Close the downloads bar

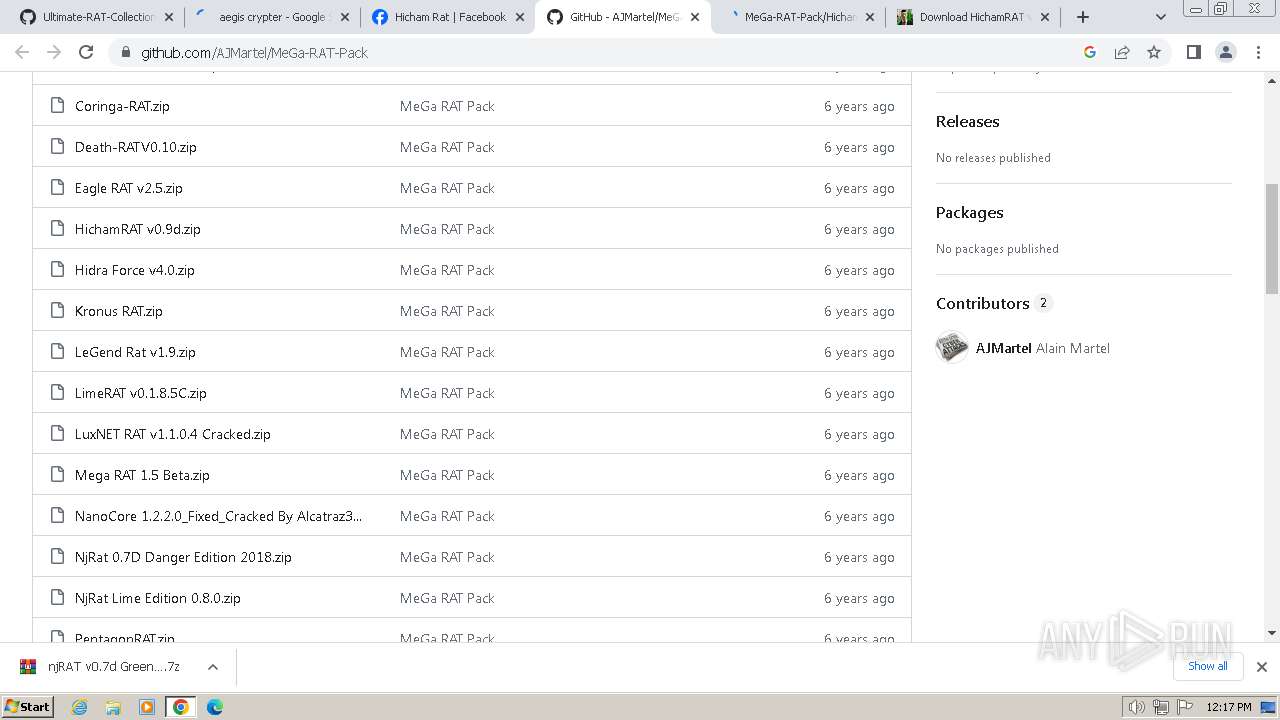[x=1262, y=667]
